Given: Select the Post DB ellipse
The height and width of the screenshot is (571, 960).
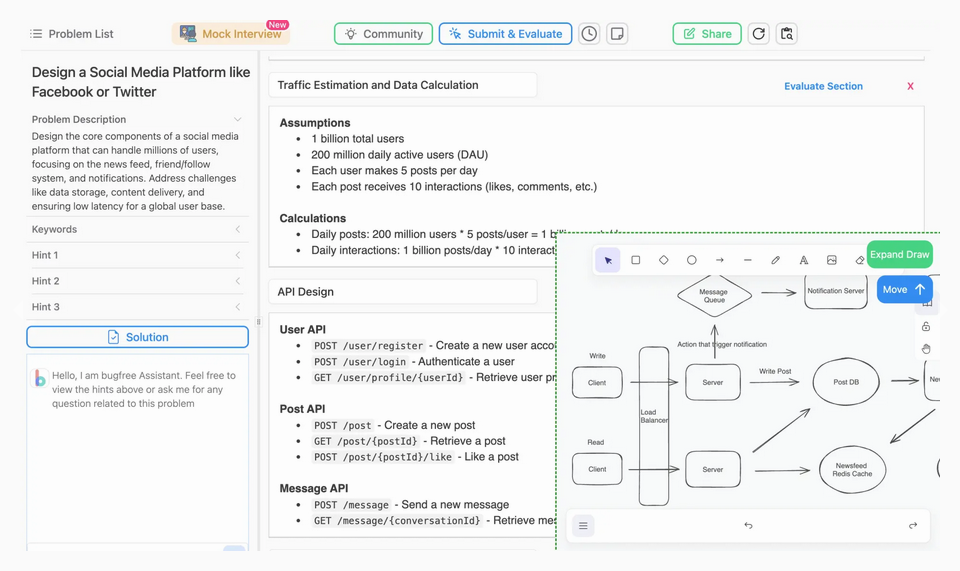Looking at the screenshot, I should 846,382.
